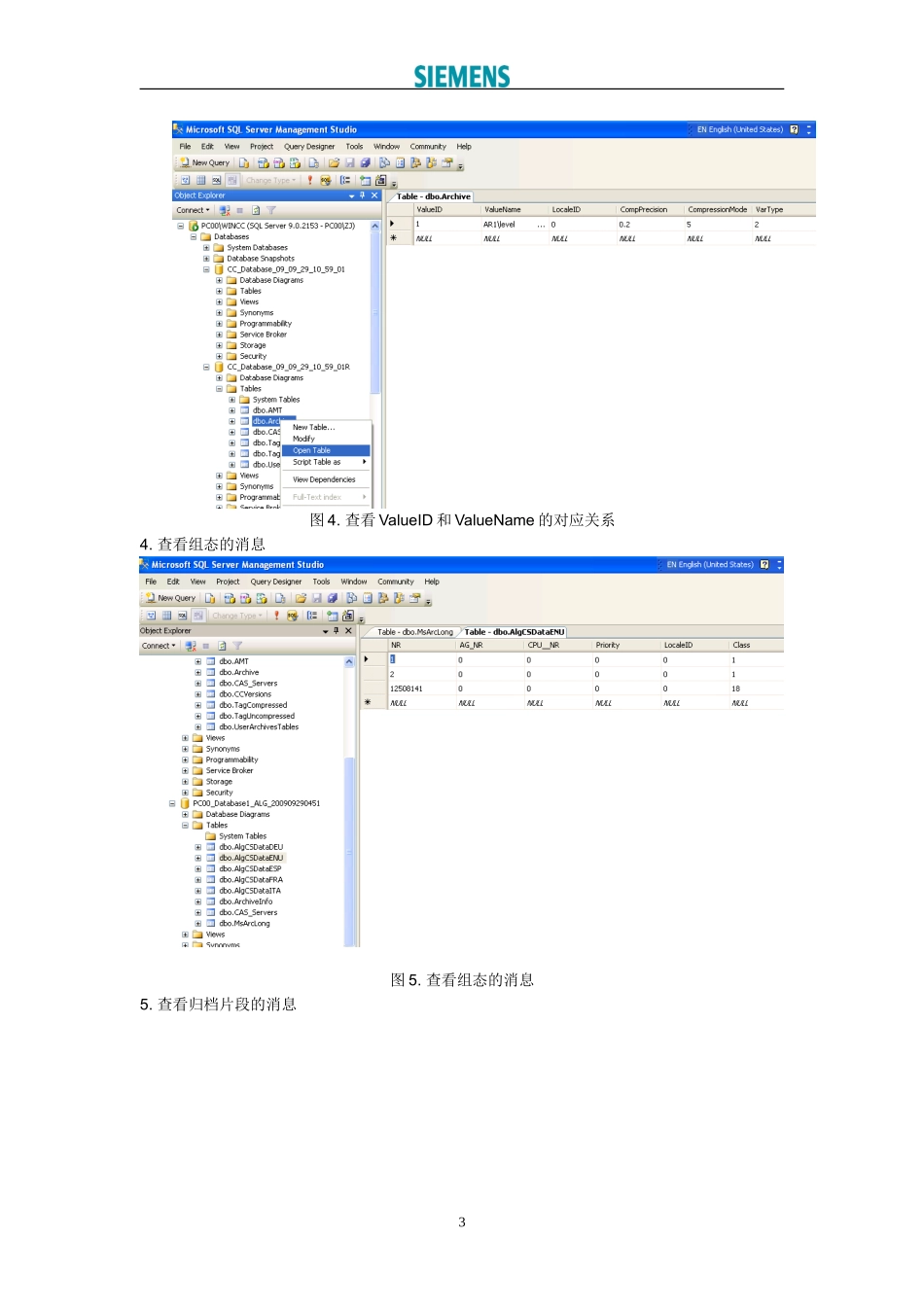Select CC_Database_09_09_29_10_59_01R in Figure 4
Viewport: 924px width, 1307px height.
[288, 368]
